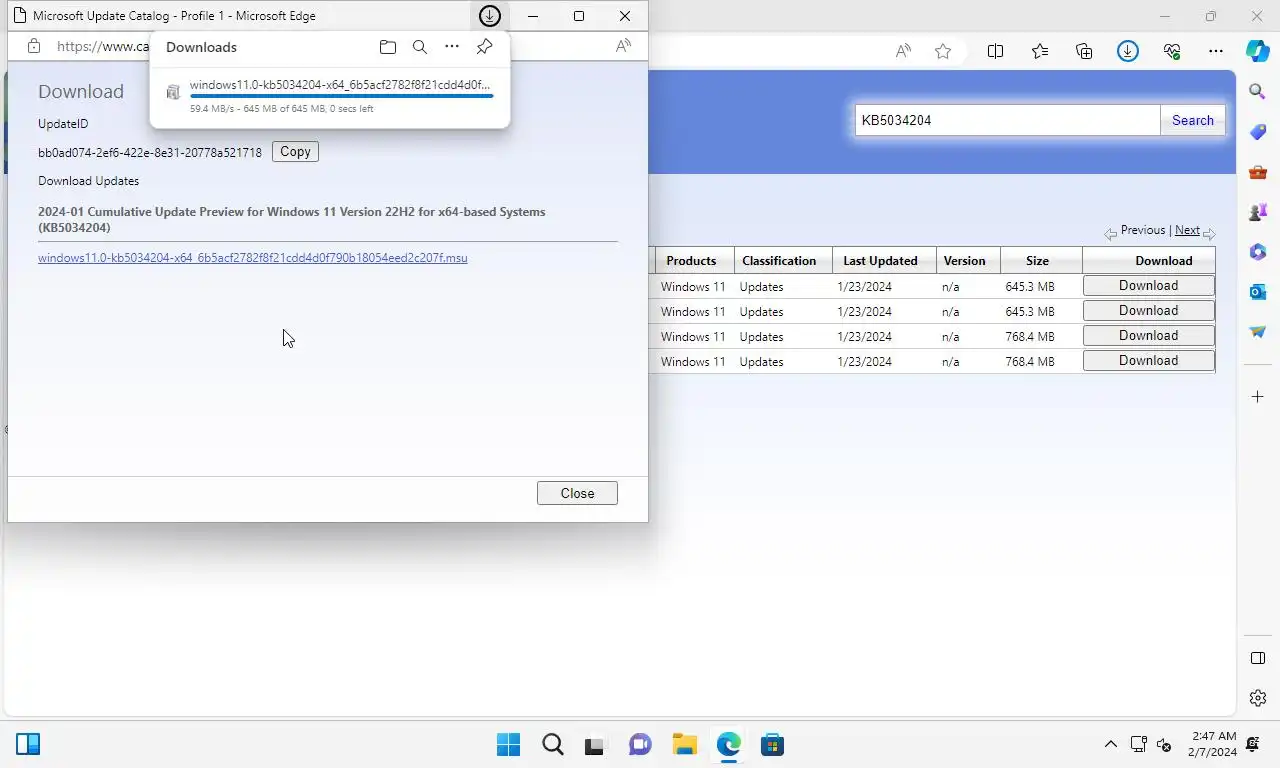Search downloads using magnifier icon
Image resolution: width=1280 pixels, height=768 pixels.
420,47
